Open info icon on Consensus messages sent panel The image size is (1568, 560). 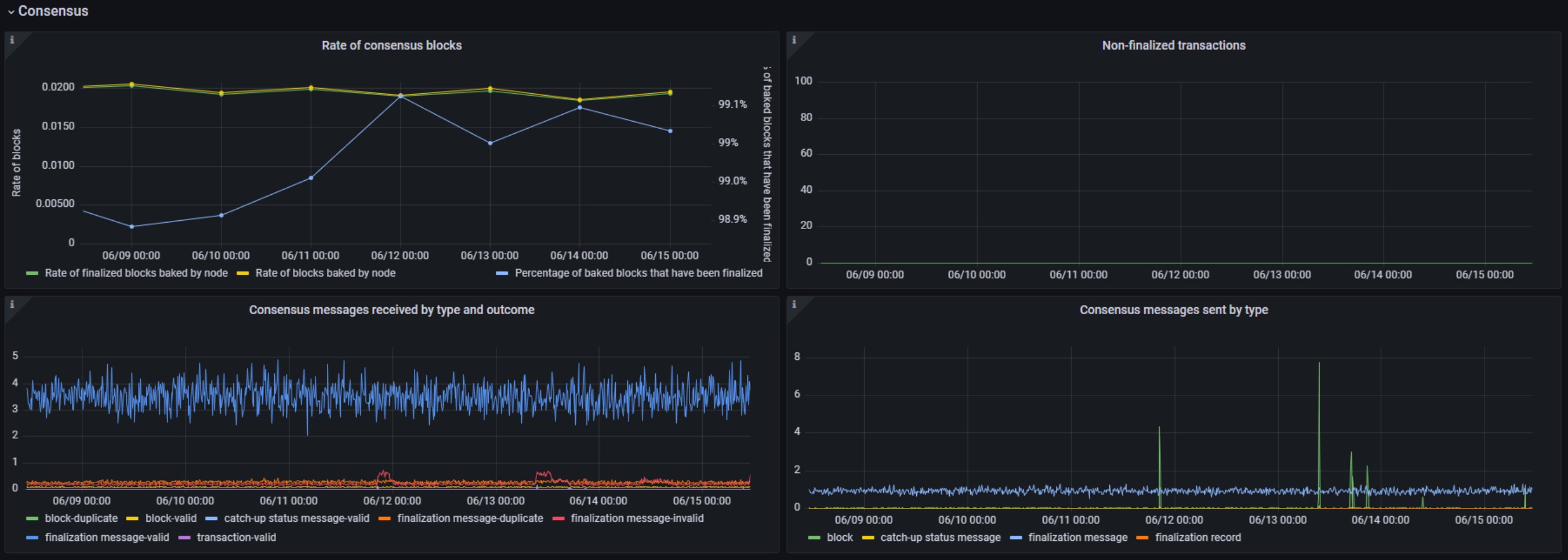pyautogui.click(x=794, y=304)
